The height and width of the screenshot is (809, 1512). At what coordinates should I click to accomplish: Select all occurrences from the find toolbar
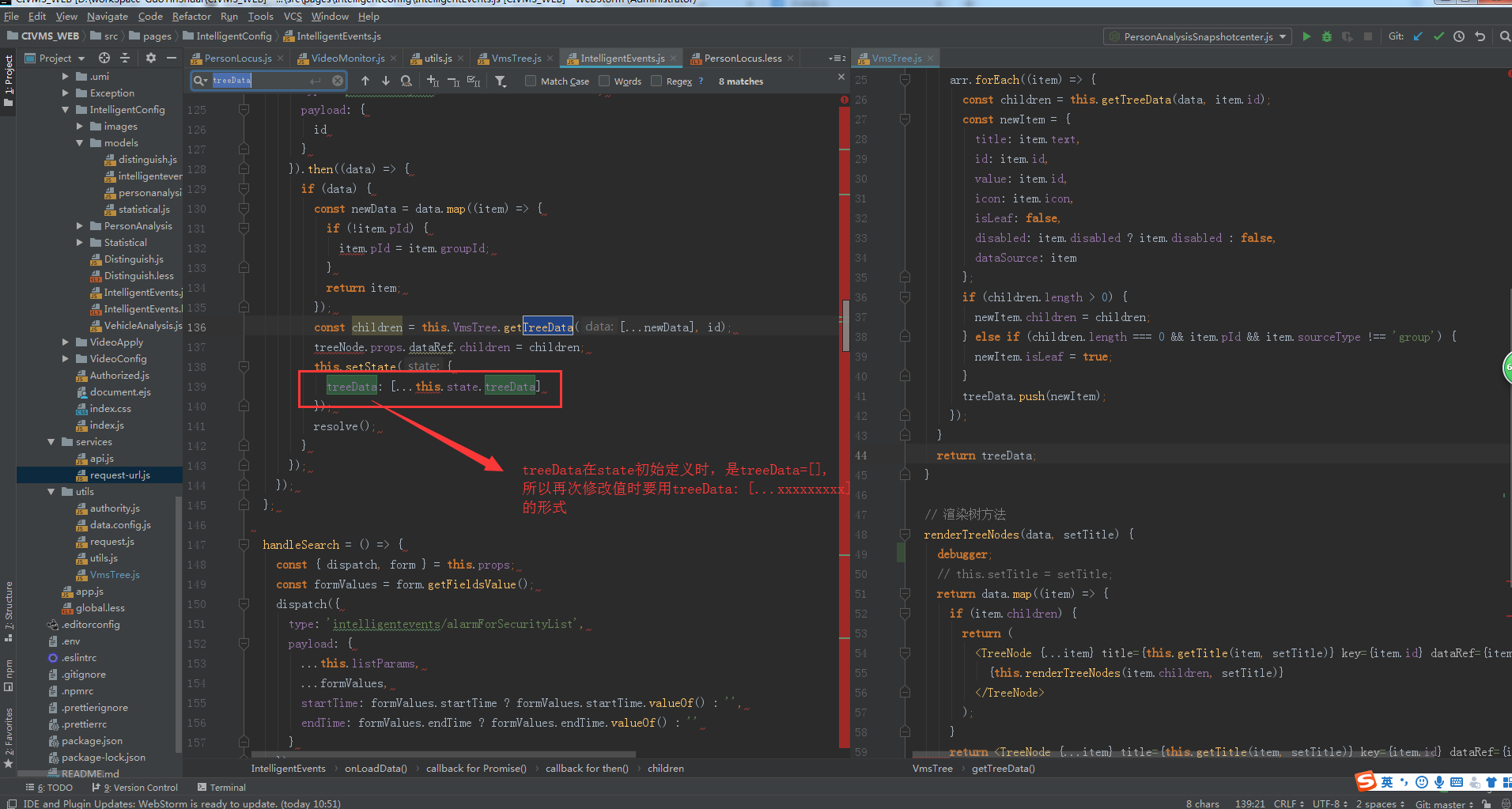(x=472, y=81)
